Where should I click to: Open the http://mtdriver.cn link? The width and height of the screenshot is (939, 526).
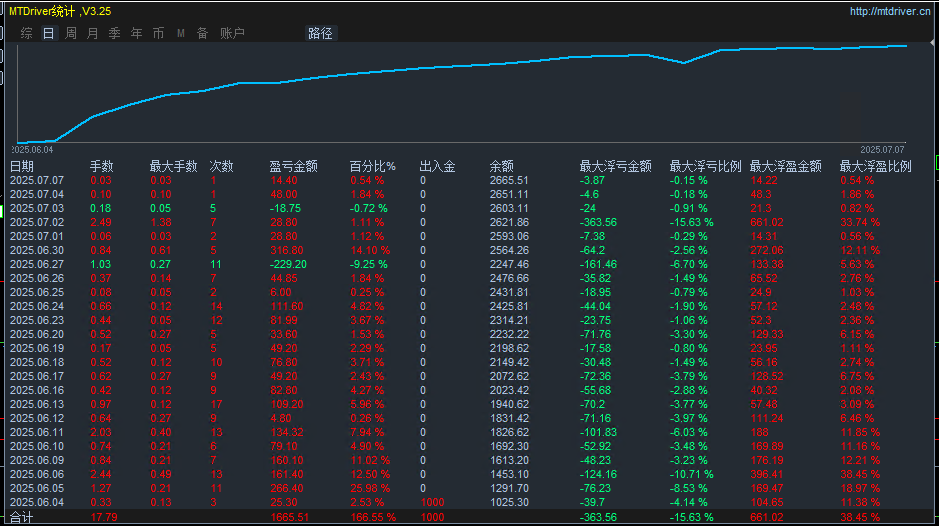tap(890, 11)
